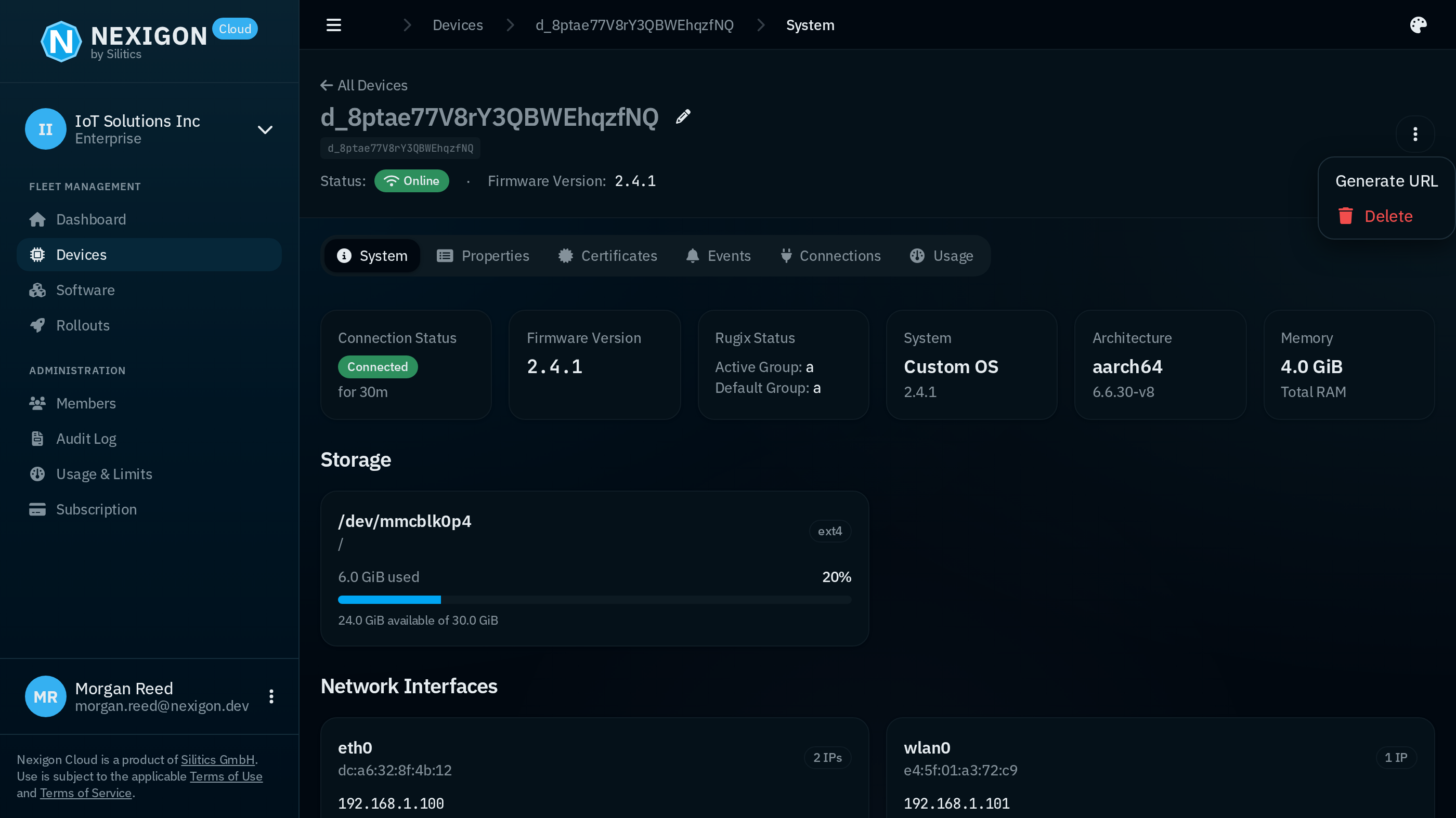Select the Devices sidebar icon
Viewport: 1456px width, 818px height.
37,254
